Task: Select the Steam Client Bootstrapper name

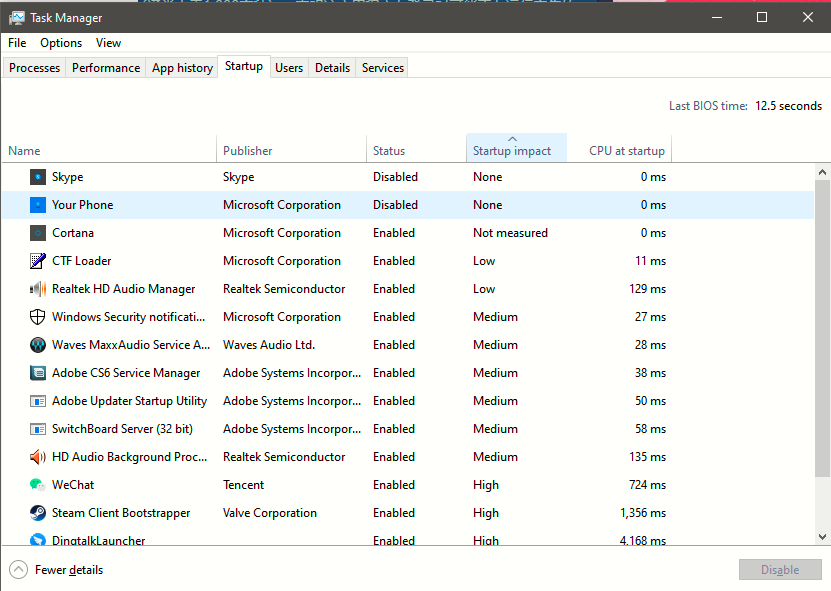Action: click(121, 513)
